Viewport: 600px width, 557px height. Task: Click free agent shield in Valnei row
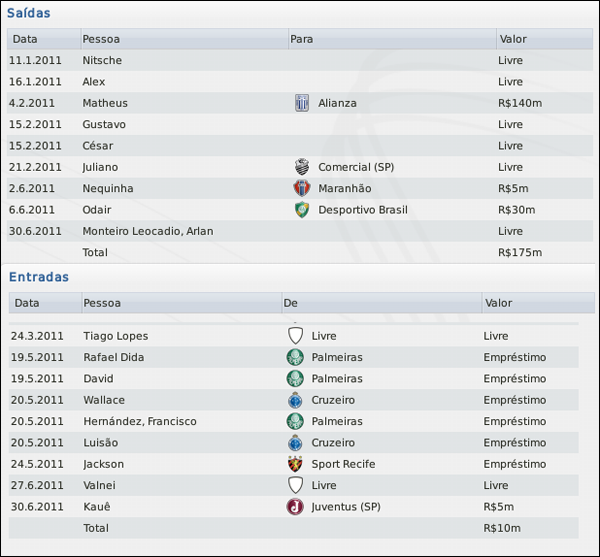295,485
